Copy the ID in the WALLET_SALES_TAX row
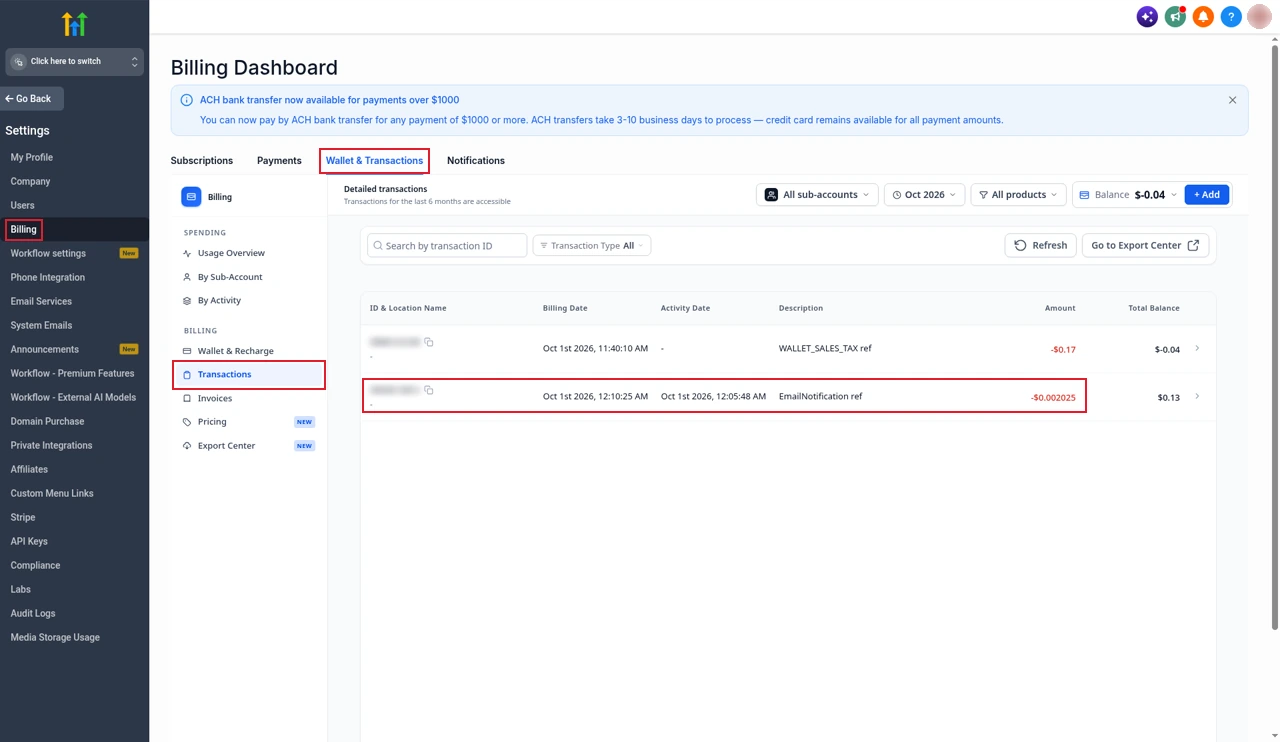1280x742 pixels. coord(429,342)
